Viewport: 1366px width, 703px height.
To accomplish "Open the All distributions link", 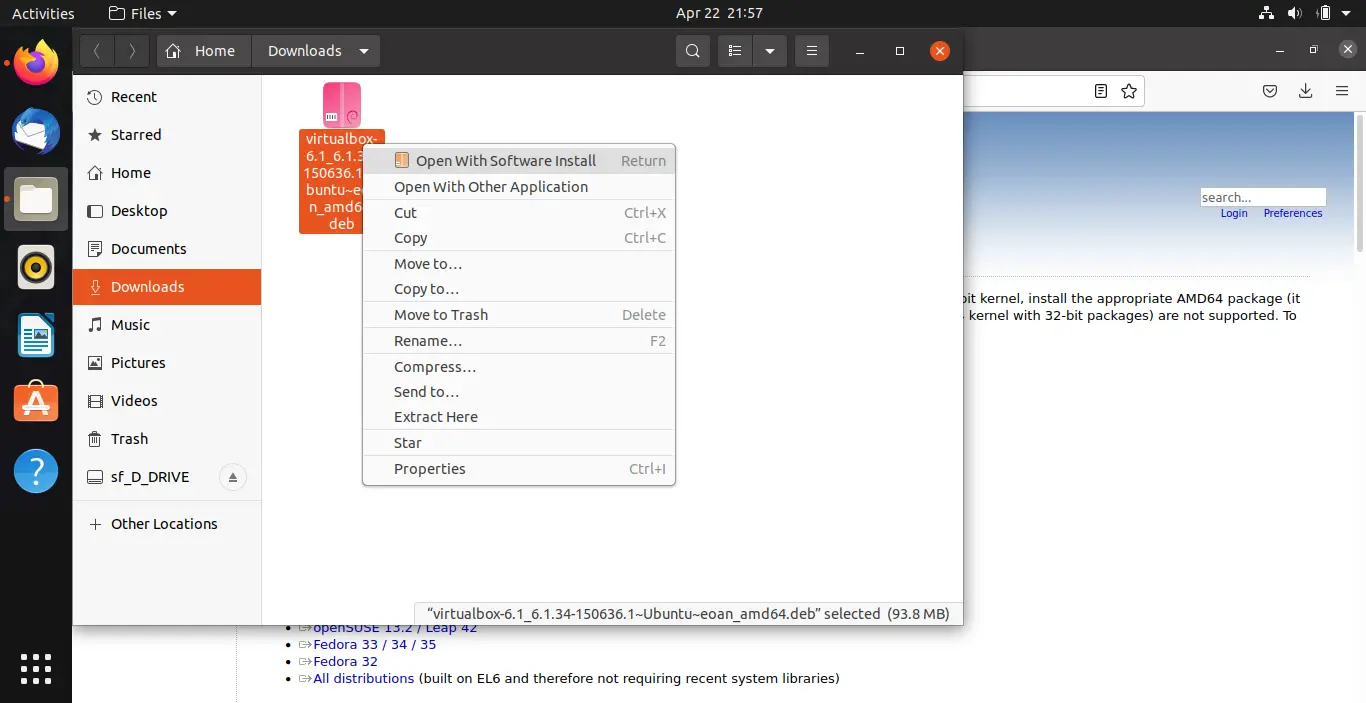I will point(363,678).
